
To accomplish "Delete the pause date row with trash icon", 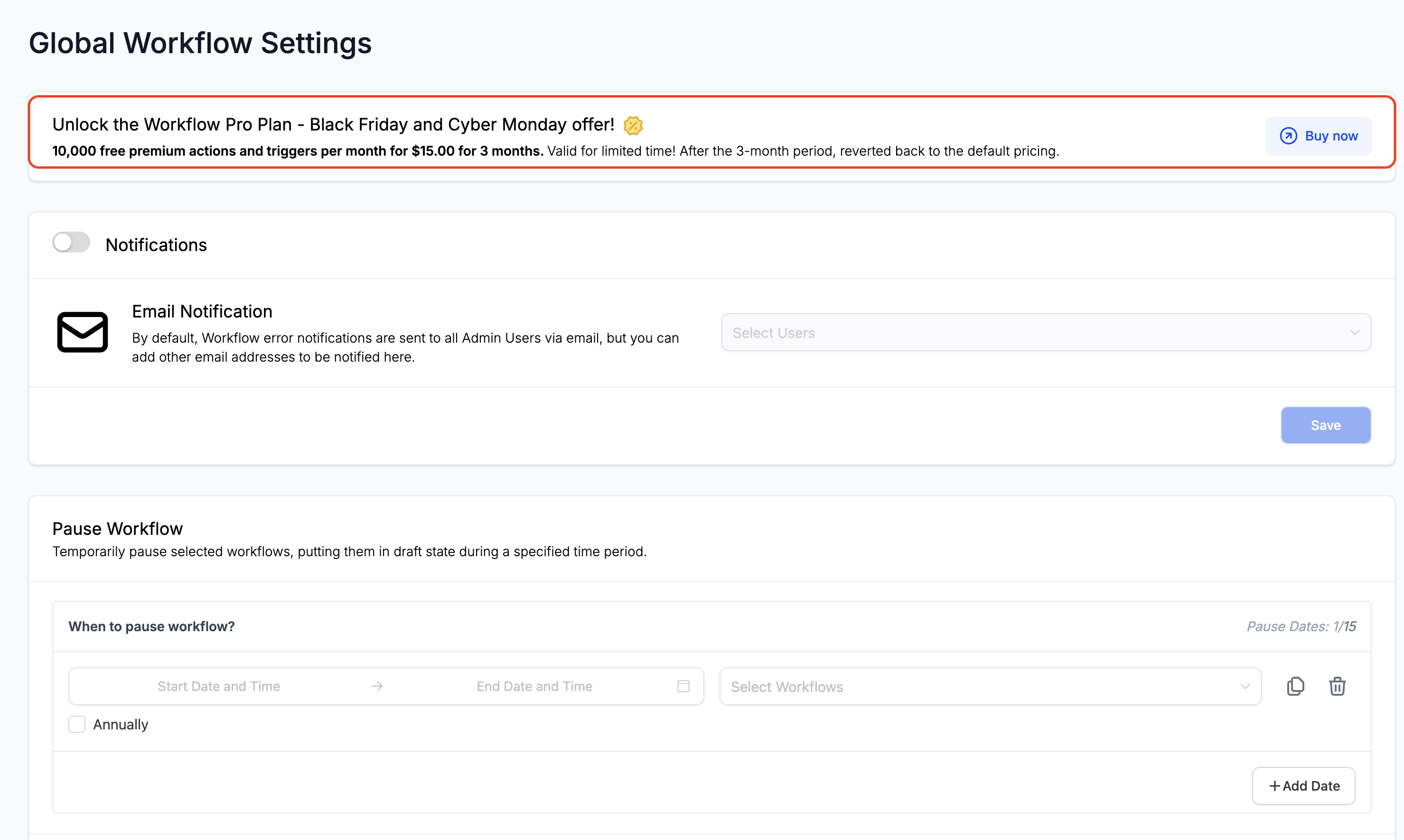I will pyautogui.click(x=1337, y=686).
